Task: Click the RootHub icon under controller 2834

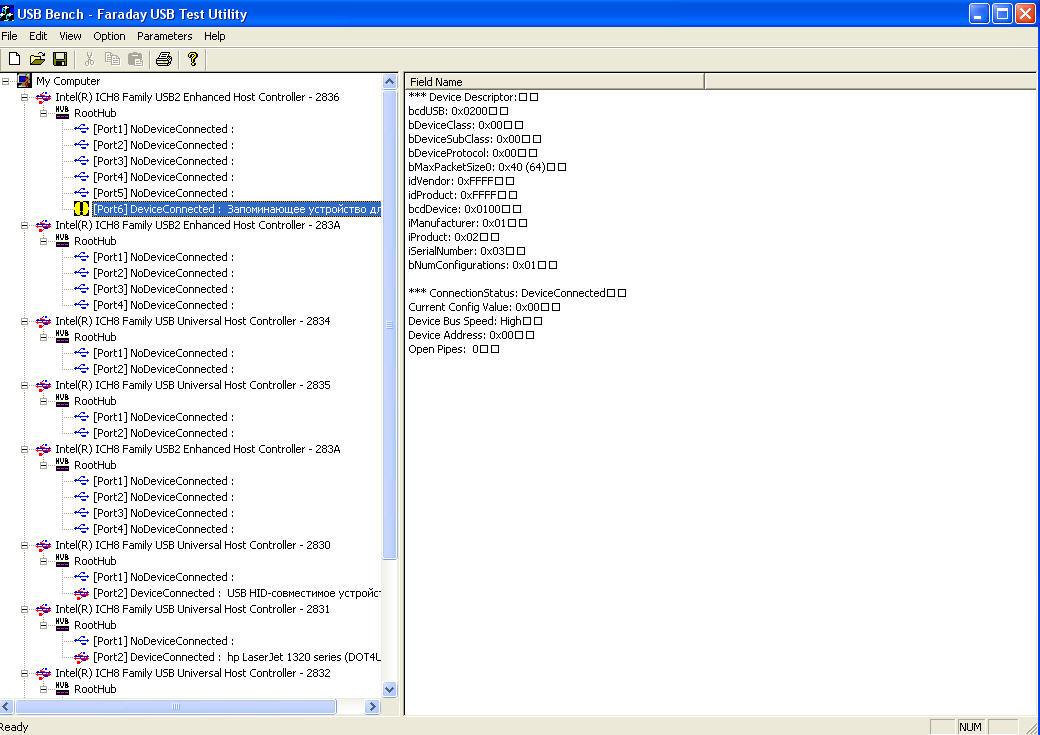Action: [x=62, y=336]
